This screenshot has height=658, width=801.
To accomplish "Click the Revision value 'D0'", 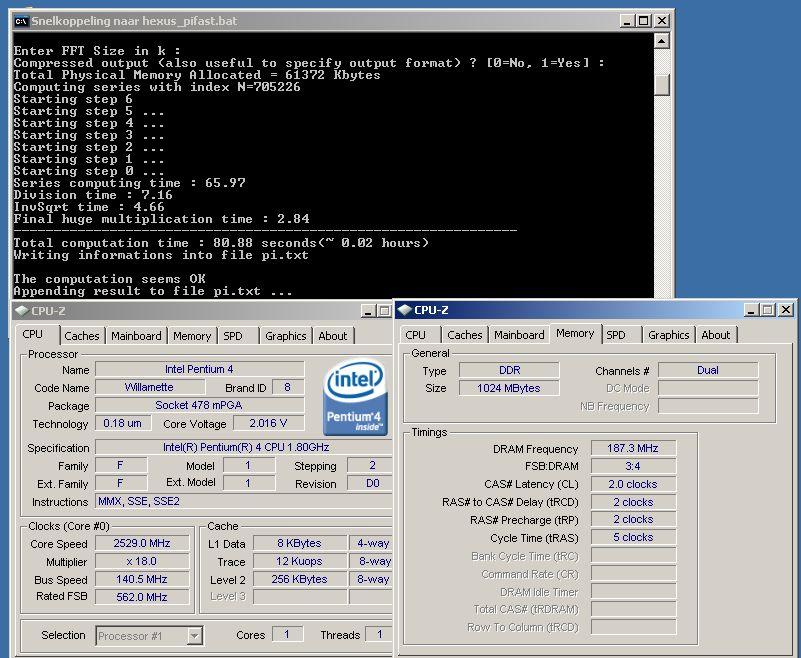I will coord(372,483).
